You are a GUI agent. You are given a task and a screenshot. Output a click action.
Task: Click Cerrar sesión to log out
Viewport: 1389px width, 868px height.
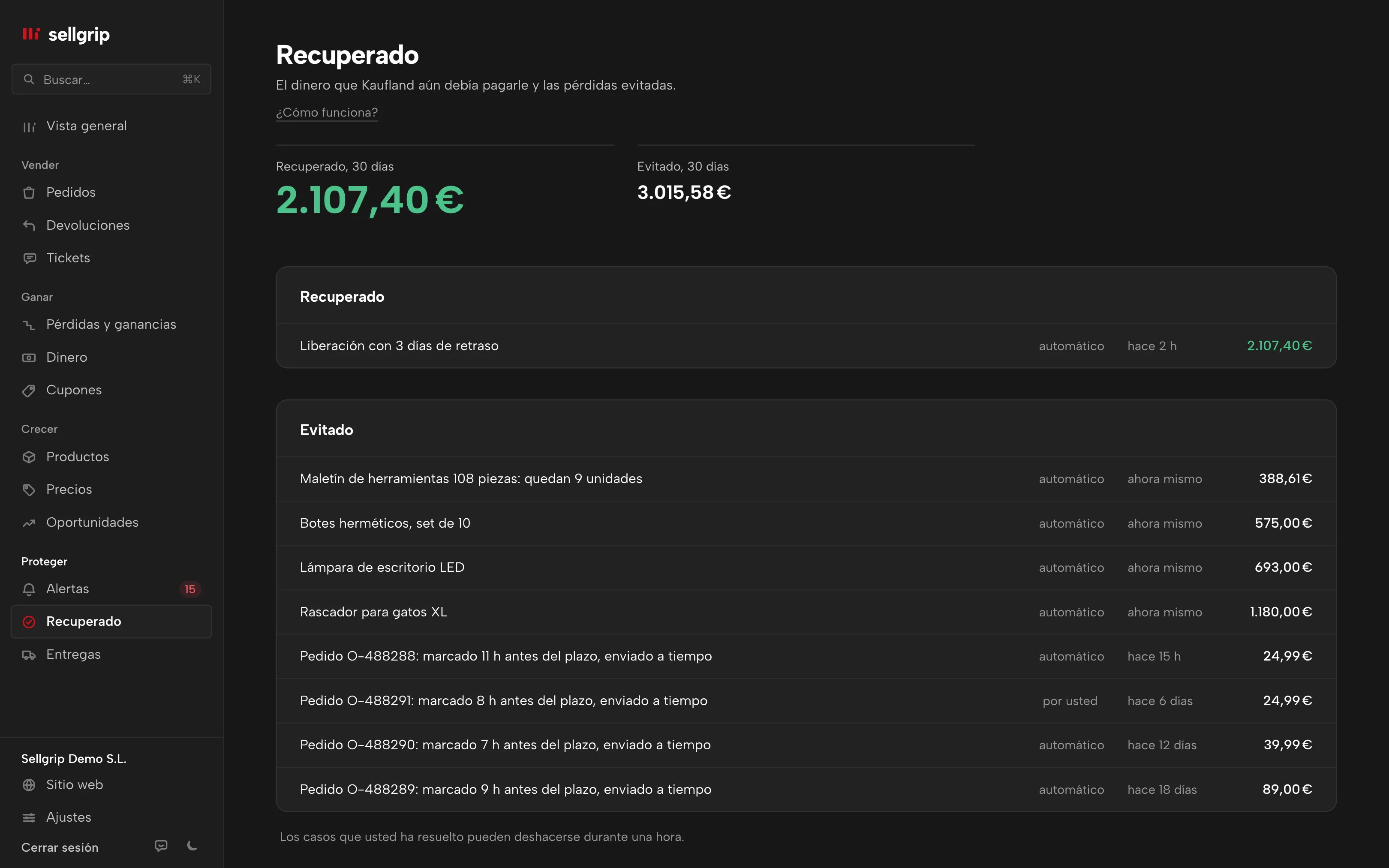(x=60, y=847)
